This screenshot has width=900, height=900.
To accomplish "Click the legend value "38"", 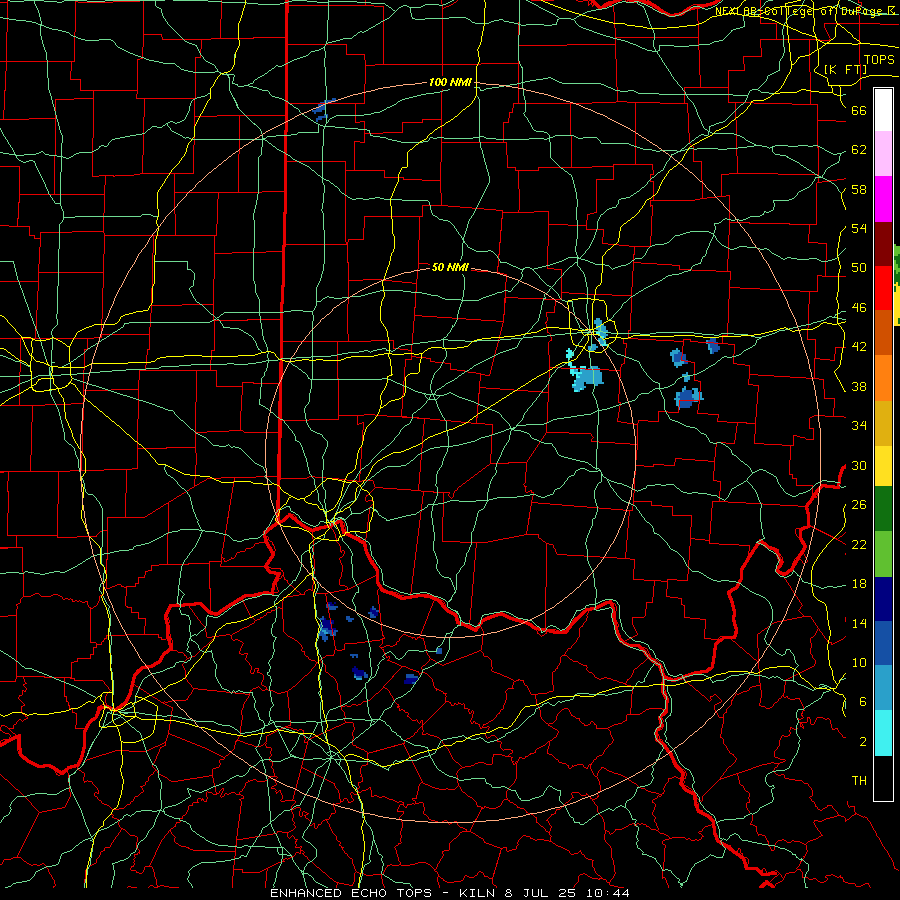I will click(x=859, y=386).
